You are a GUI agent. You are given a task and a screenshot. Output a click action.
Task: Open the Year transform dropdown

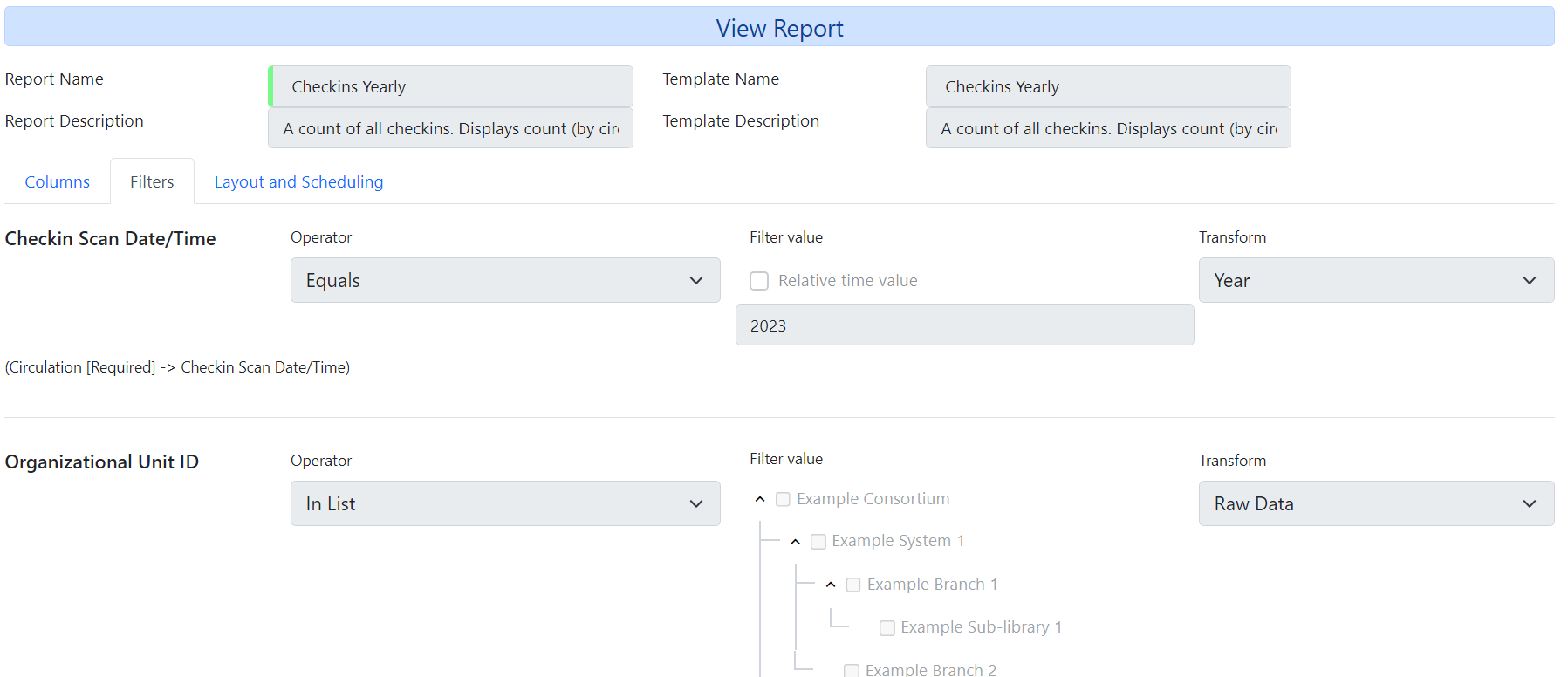[x=1376, y=280]
